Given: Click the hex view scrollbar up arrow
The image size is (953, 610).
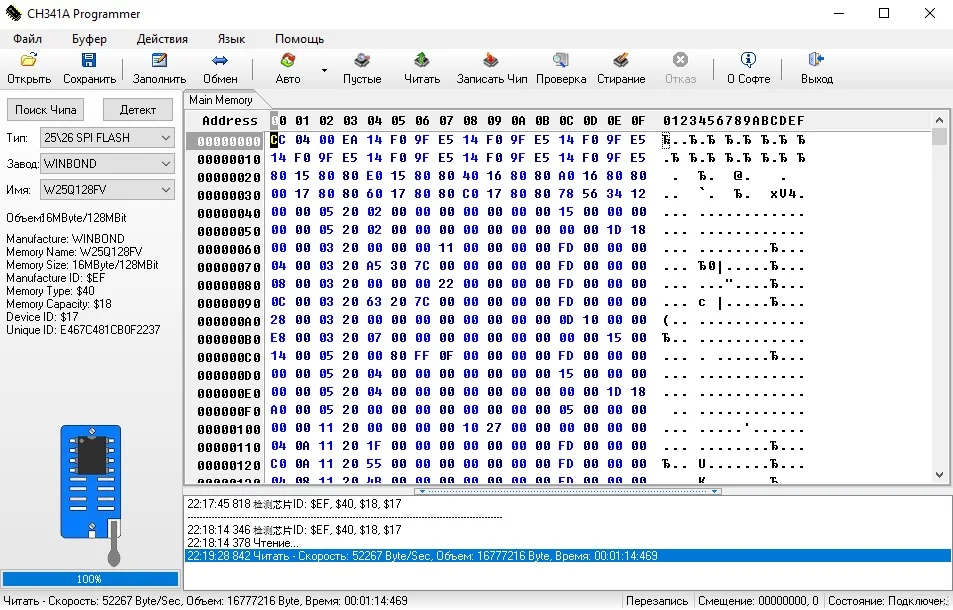Looking at the screenshot, I should click(x=939, y=120).
